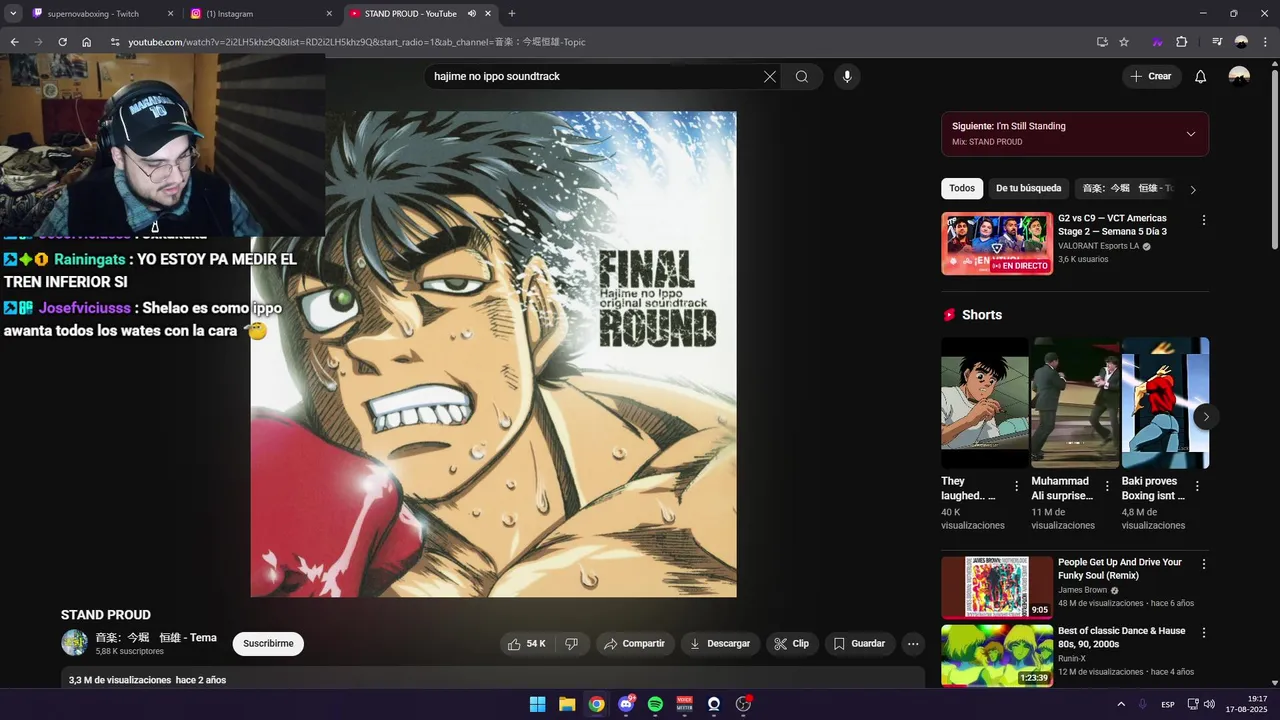Open the Windows Start menu
Screen dimensions: 1280x720
538,704
